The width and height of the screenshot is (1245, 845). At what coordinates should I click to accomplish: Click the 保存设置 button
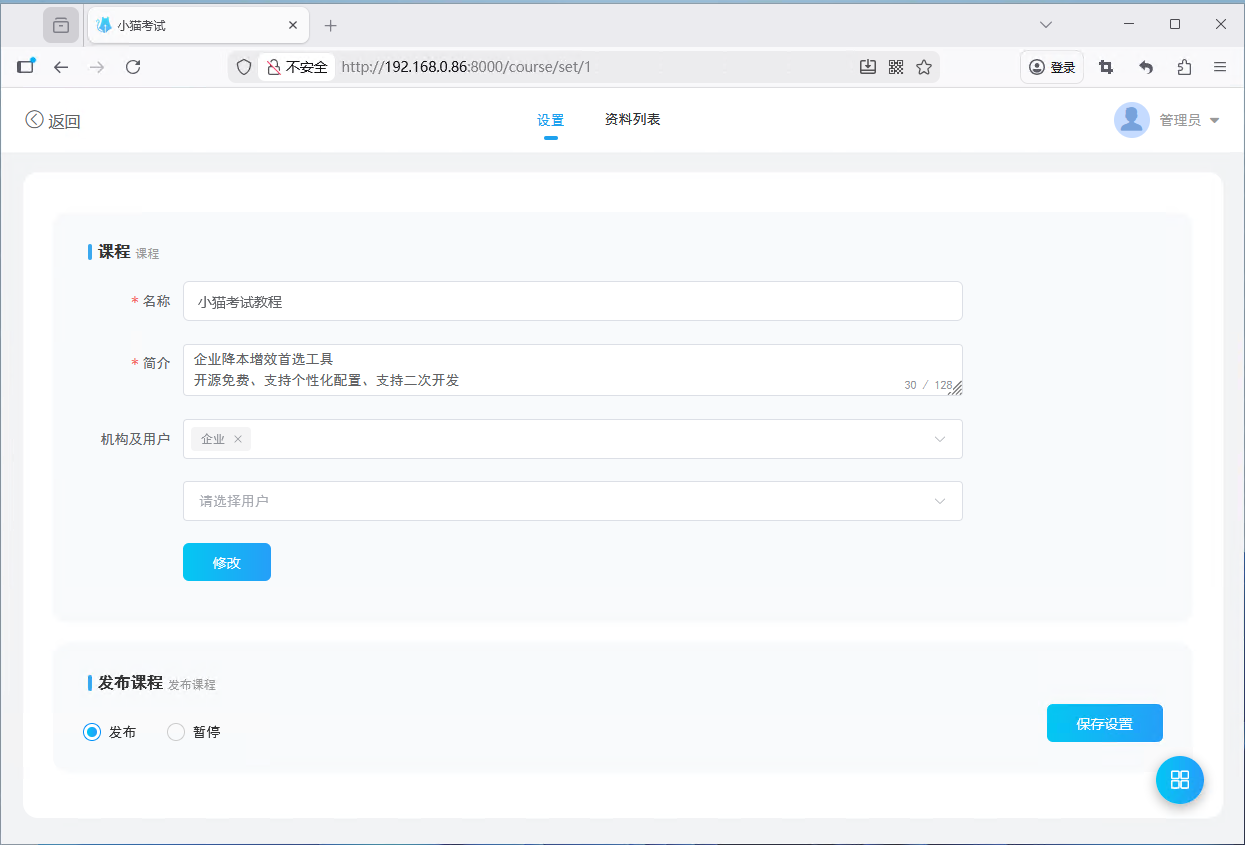tap(1105, 723)
